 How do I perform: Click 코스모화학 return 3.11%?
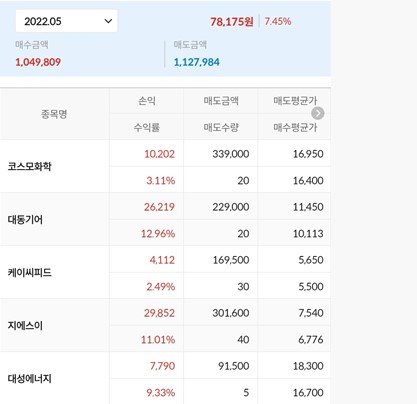pyautogui.click(x=161, y=180)
